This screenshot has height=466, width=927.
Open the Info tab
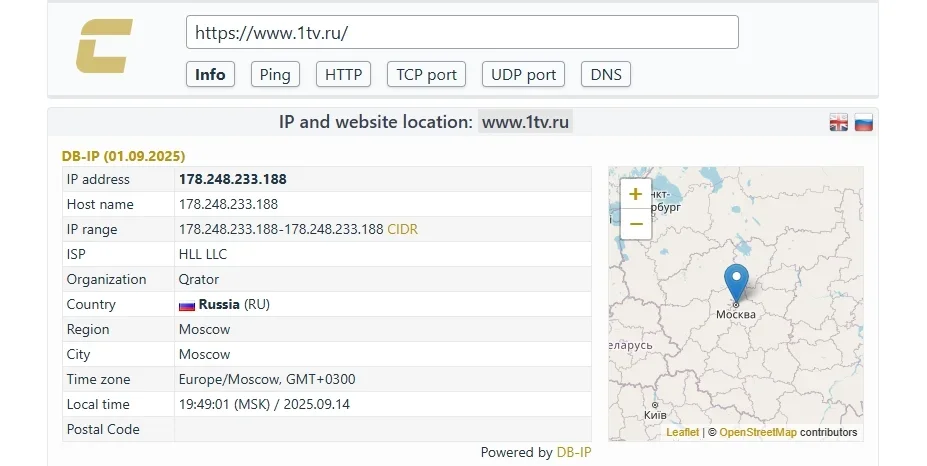[210, 75]
